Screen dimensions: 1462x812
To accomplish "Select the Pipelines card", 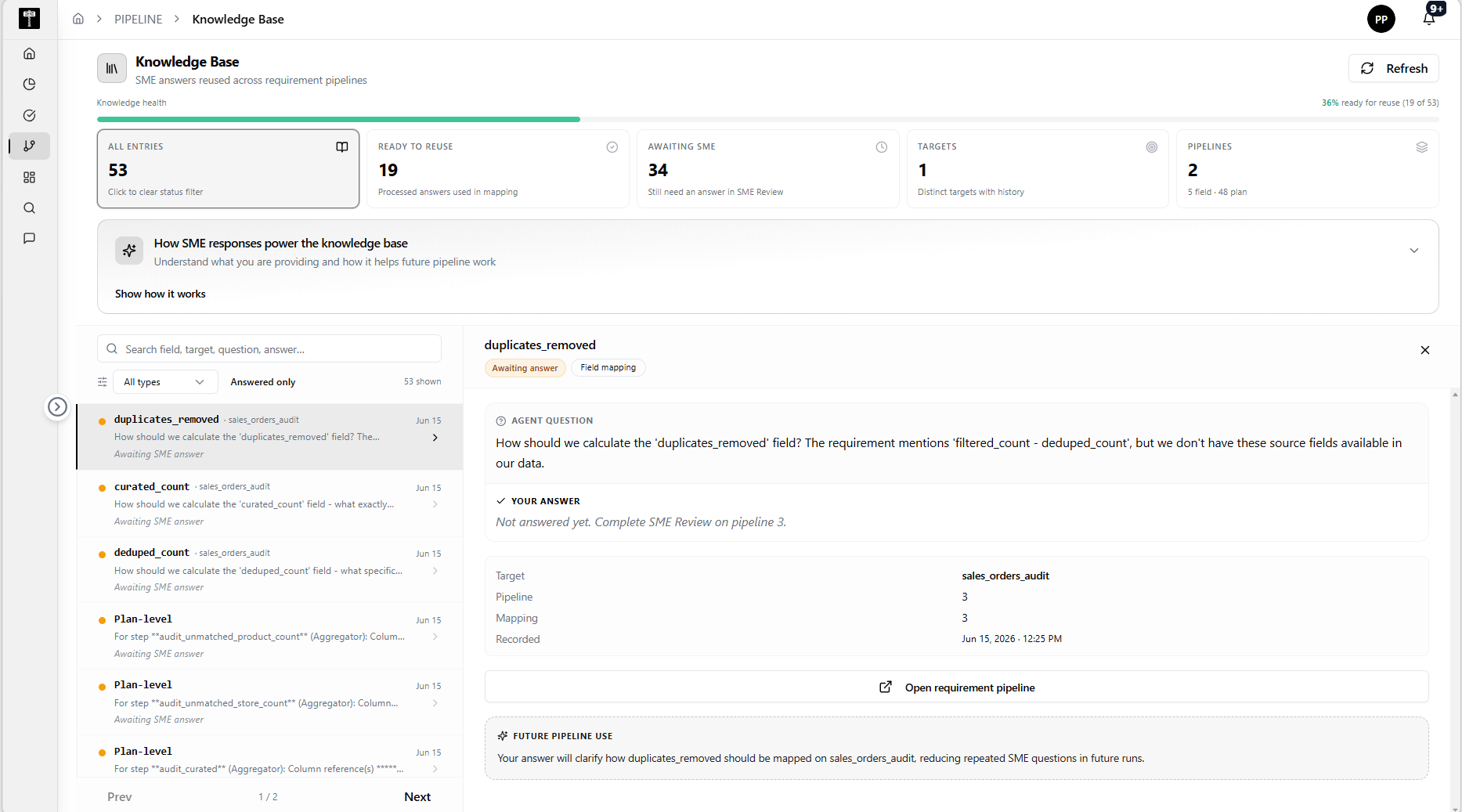I will point(1308,168).
